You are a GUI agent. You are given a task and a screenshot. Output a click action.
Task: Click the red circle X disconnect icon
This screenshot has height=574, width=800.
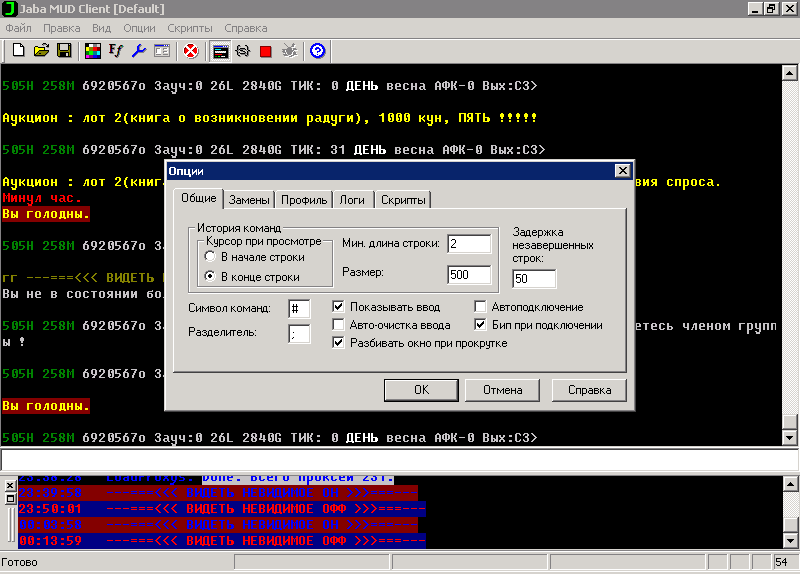[x=190, y=50]
